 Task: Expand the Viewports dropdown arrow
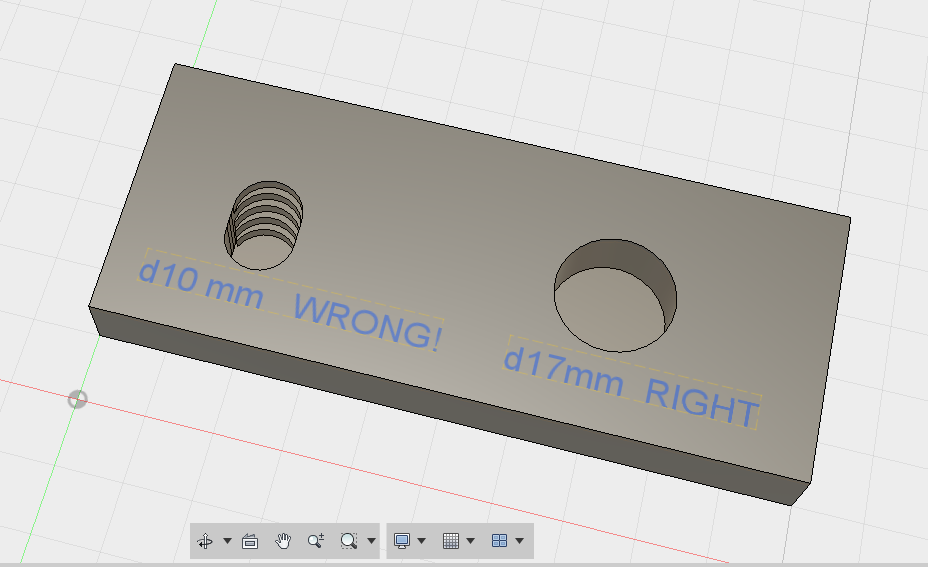pyautogui.click(x=519, y=541)
